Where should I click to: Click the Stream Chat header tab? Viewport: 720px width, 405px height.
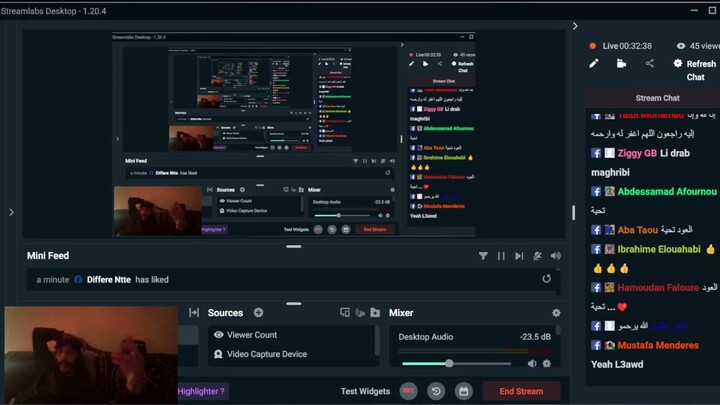[x=657, y=98]
